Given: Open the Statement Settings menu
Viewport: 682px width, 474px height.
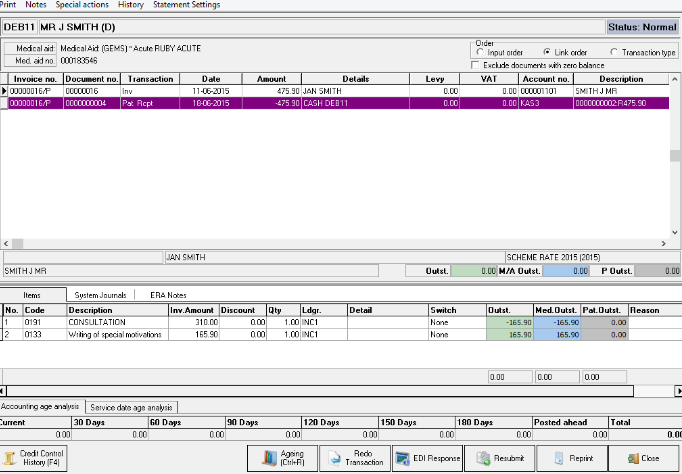Looking at the screenshot, I should 186,5.
